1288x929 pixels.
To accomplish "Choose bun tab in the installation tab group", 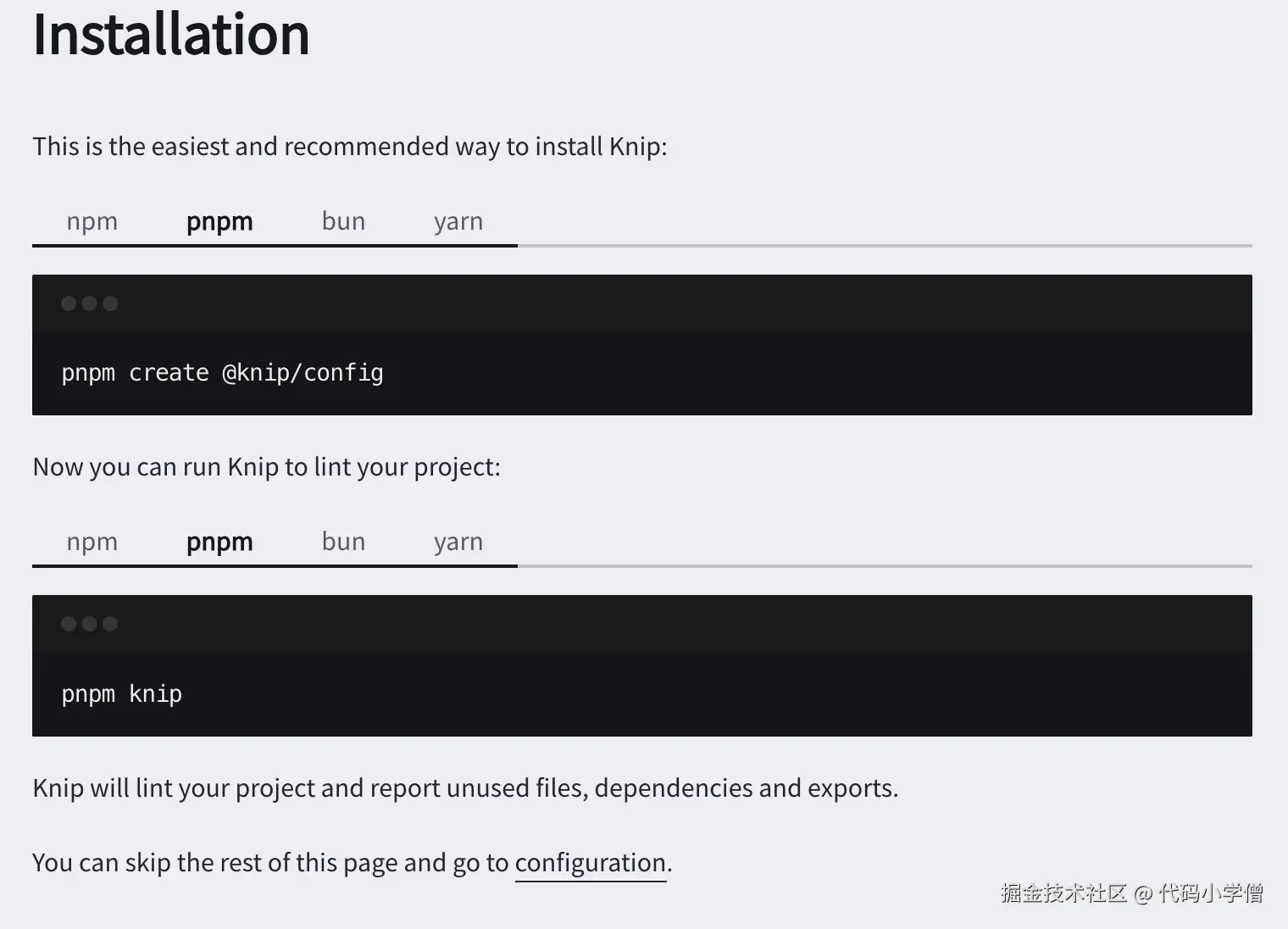I will (x=343, y=221).
